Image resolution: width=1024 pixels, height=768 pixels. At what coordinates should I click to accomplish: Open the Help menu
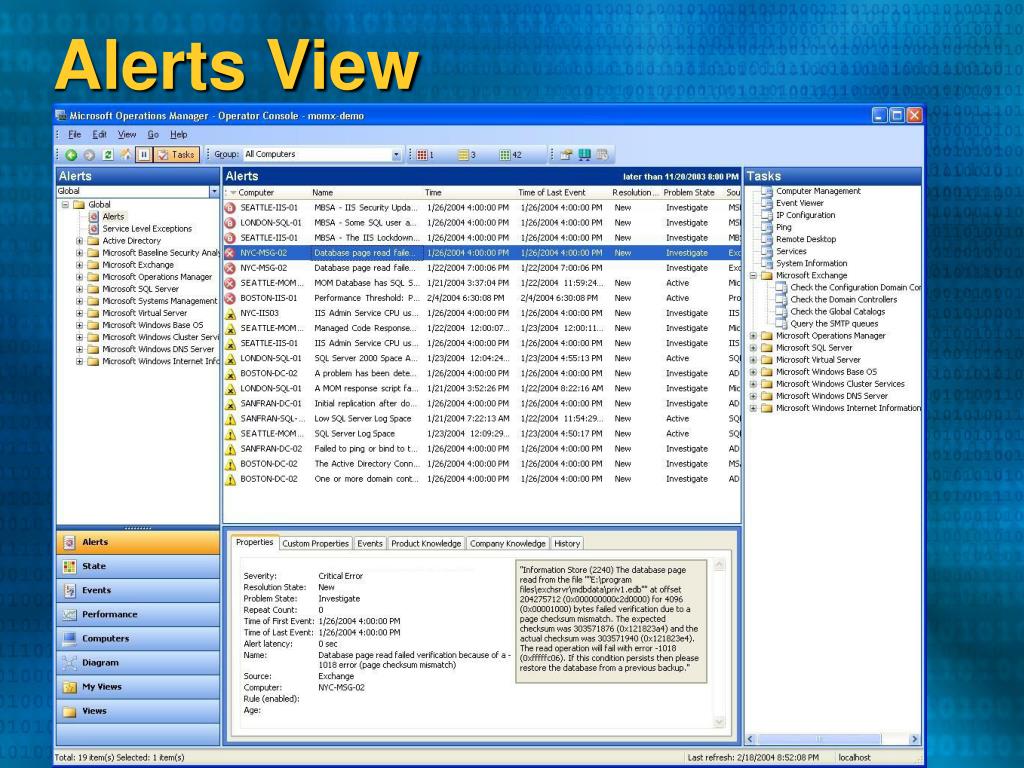click(179, 135)
